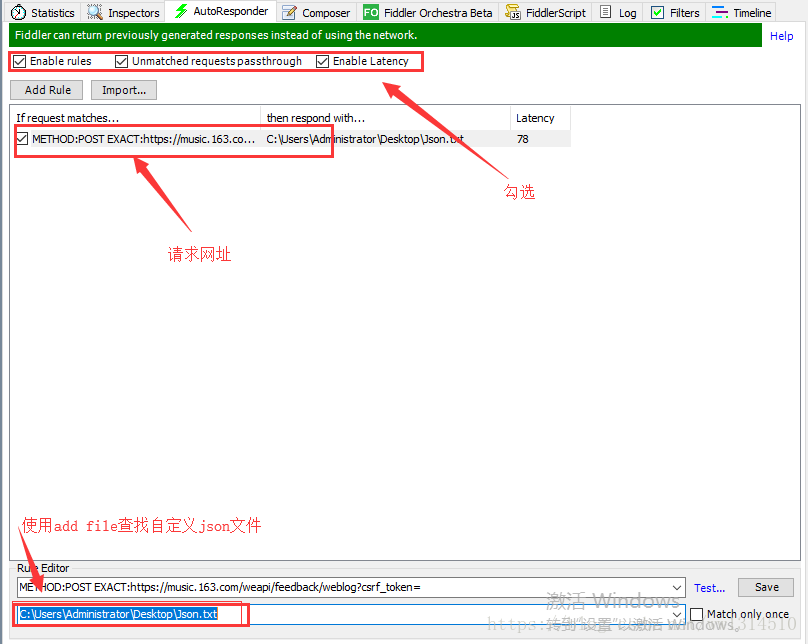Image resolution: width=808 pixels, height=644 pixels.
Task: Click the Save button
Action: coord(766,587)
